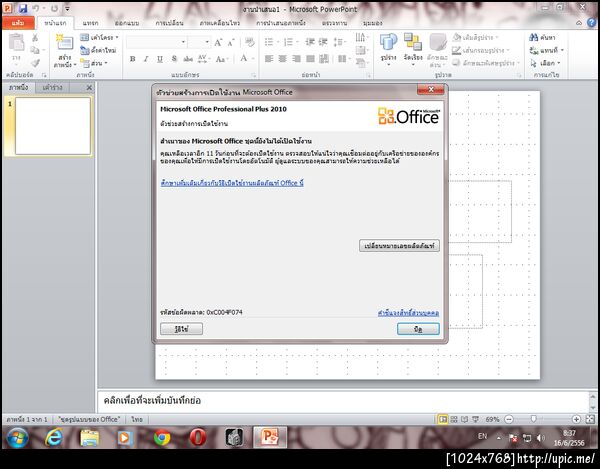Screen dimensions: 600x469
Task: Click the activation dialog's bottom-right close button
Action: [418, 329]
